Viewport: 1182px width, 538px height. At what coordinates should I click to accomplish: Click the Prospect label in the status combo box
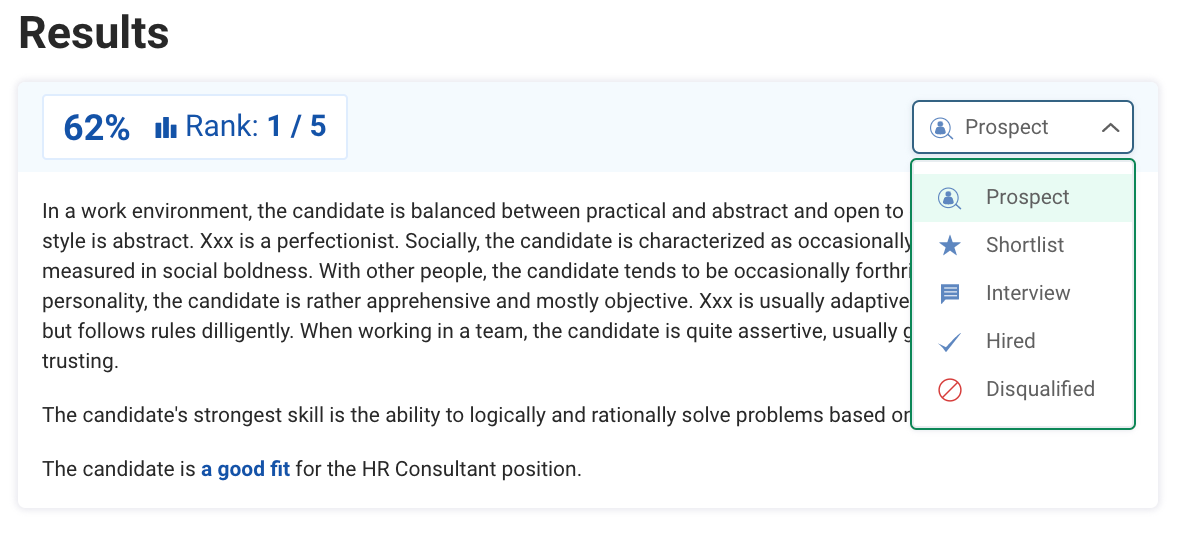click(x=1006, y=128)
